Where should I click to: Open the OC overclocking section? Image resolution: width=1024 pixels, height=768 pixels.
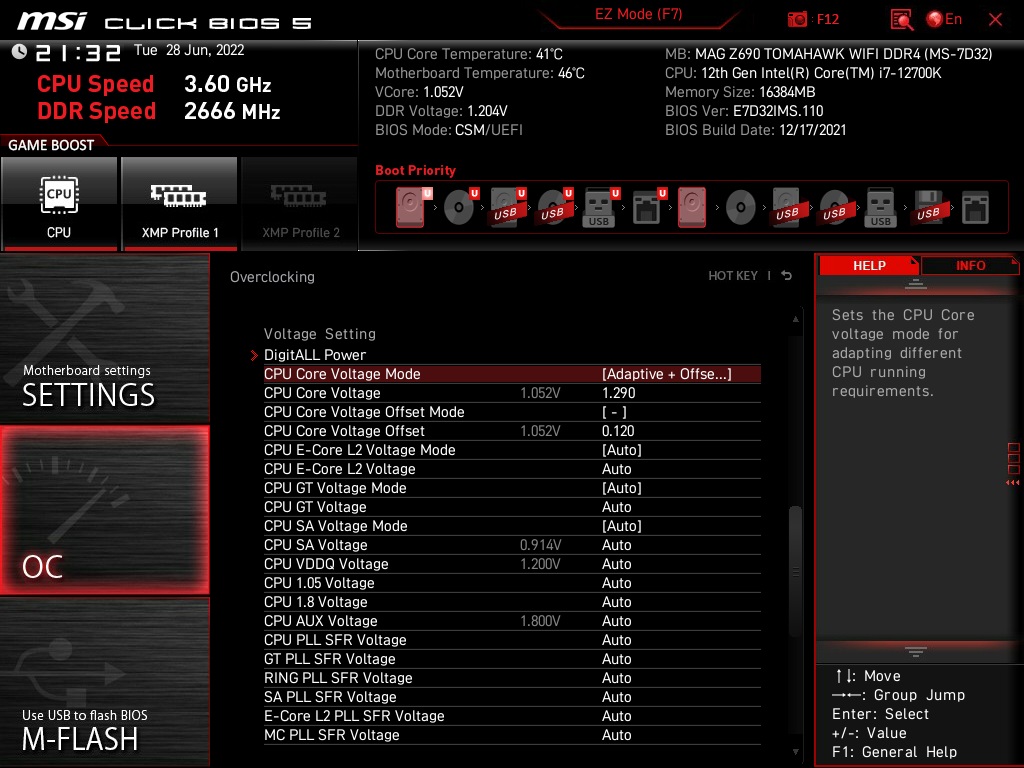click(x=104, y=510)
